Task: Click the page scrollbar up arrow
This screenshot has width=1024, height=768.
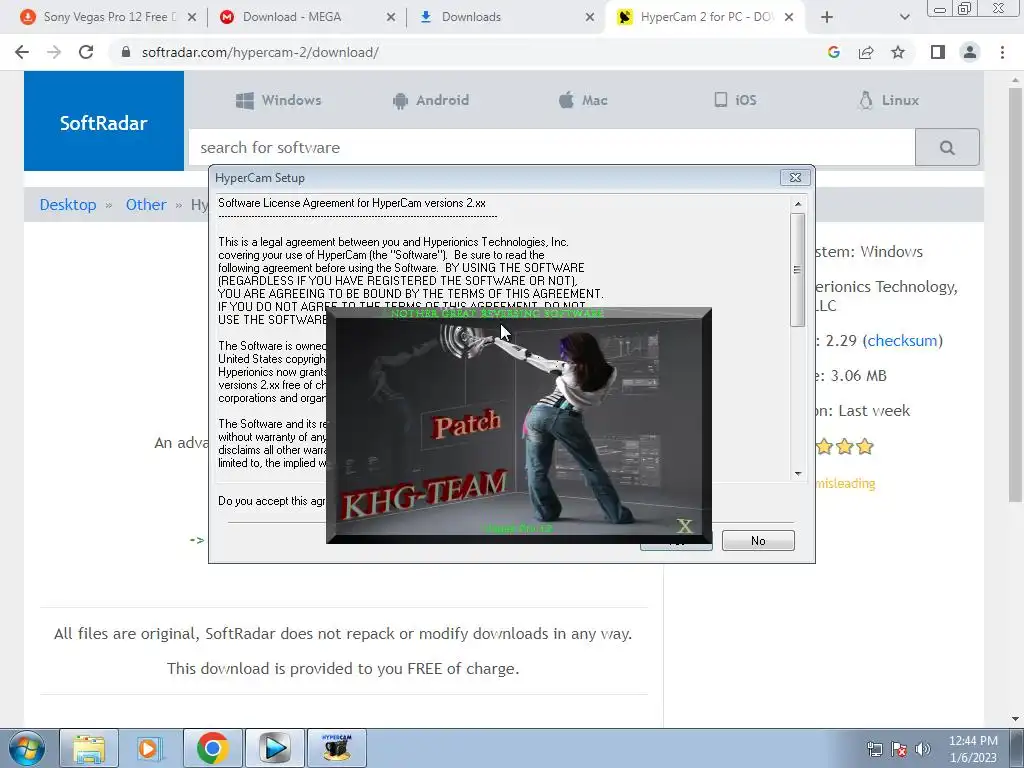Action: [x=1015, y=78]
